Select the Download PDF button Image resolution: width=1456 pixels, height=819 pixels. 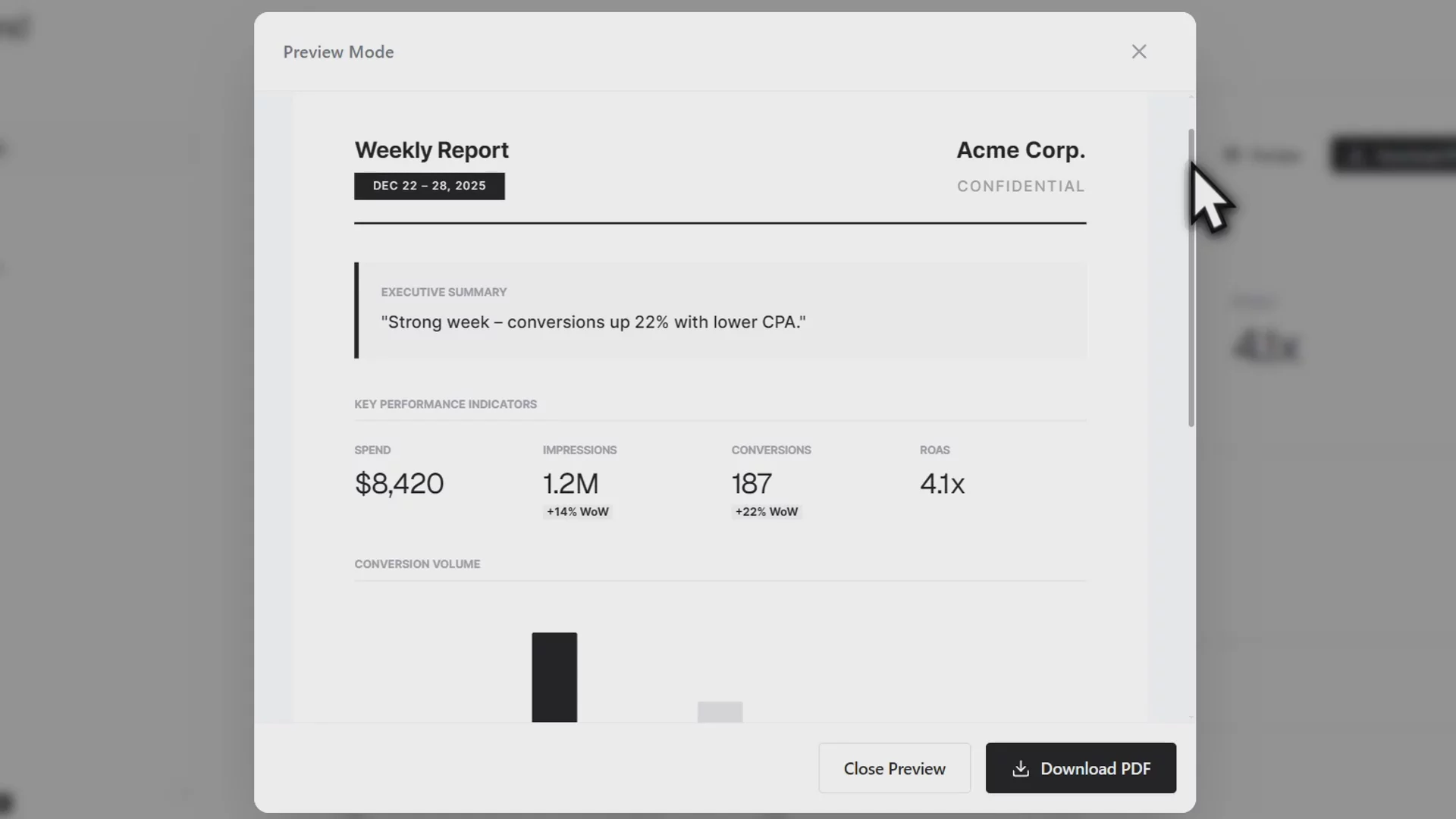(1080, 768)
